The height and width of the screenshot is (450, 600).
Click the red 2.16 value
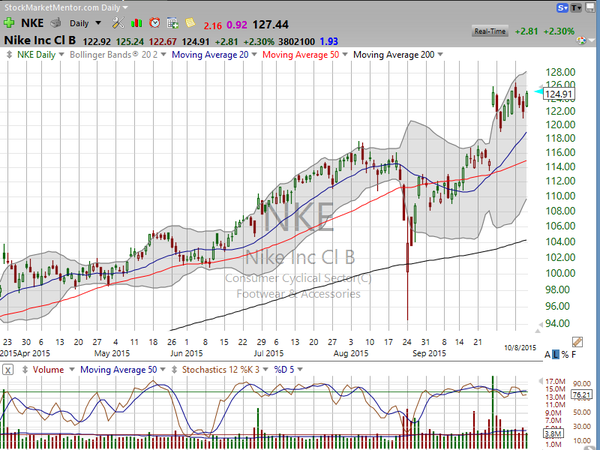[213, 25]
